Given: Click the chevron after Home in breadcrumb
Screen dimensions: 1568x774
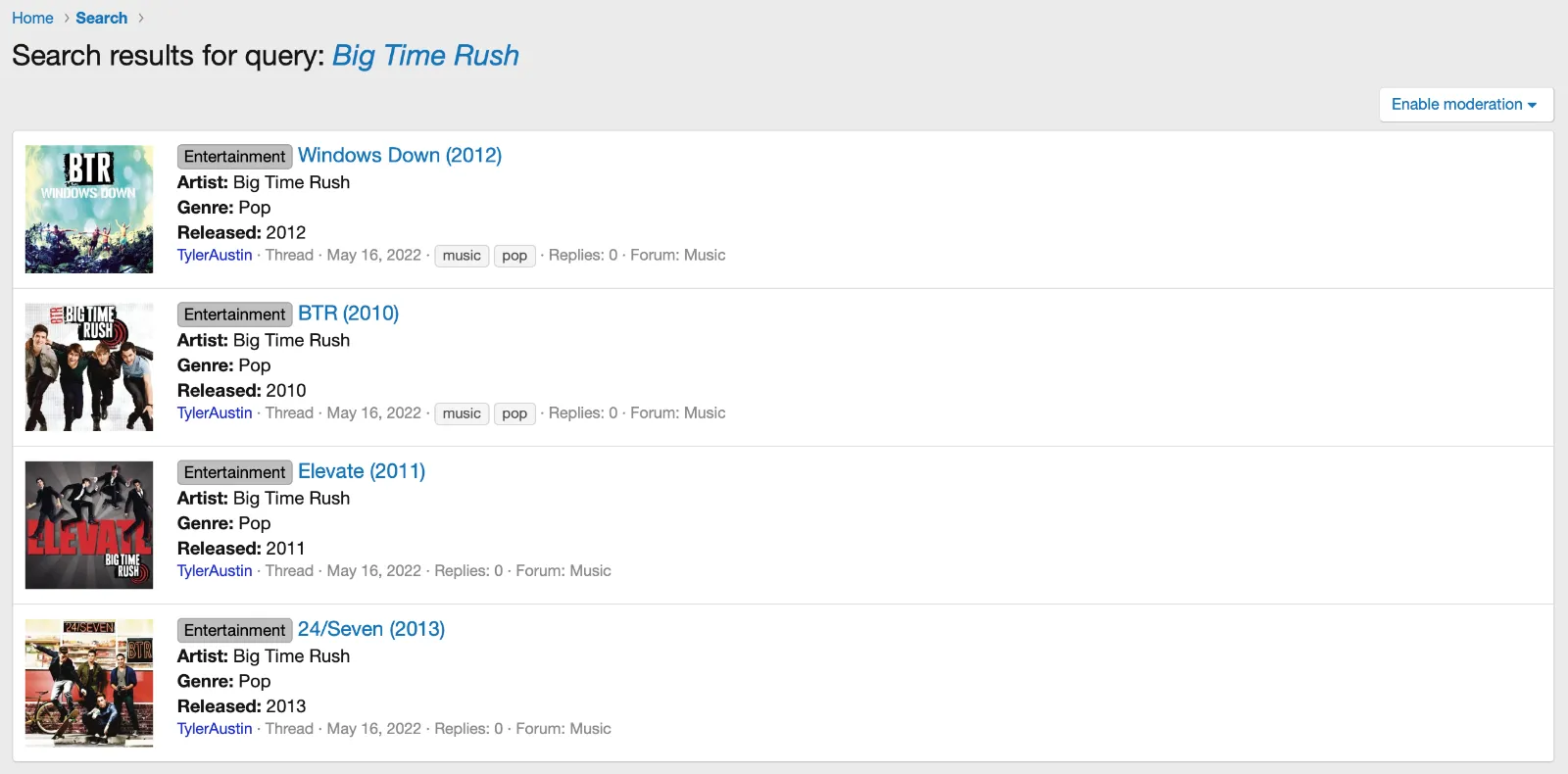Looking at the screenshot, I should (x=69, y=18).
